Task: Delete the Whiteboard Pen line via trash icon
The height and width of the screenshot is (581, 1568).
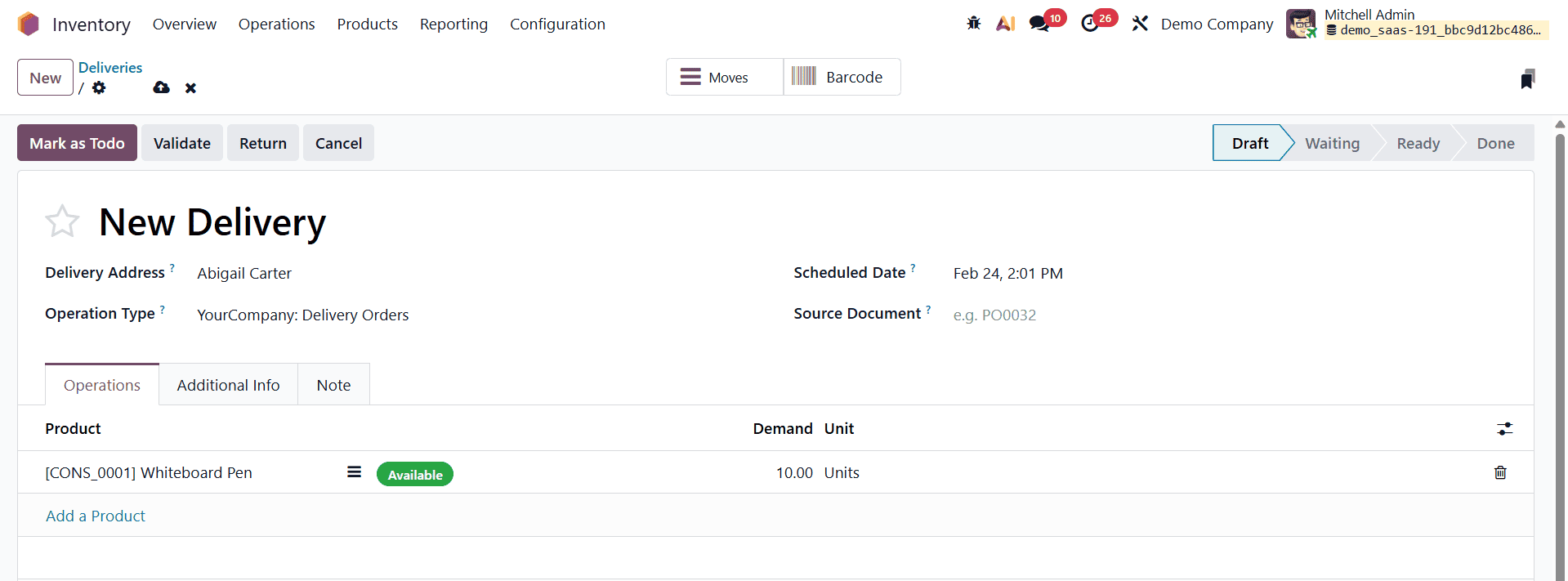Action: point(1499,472)
